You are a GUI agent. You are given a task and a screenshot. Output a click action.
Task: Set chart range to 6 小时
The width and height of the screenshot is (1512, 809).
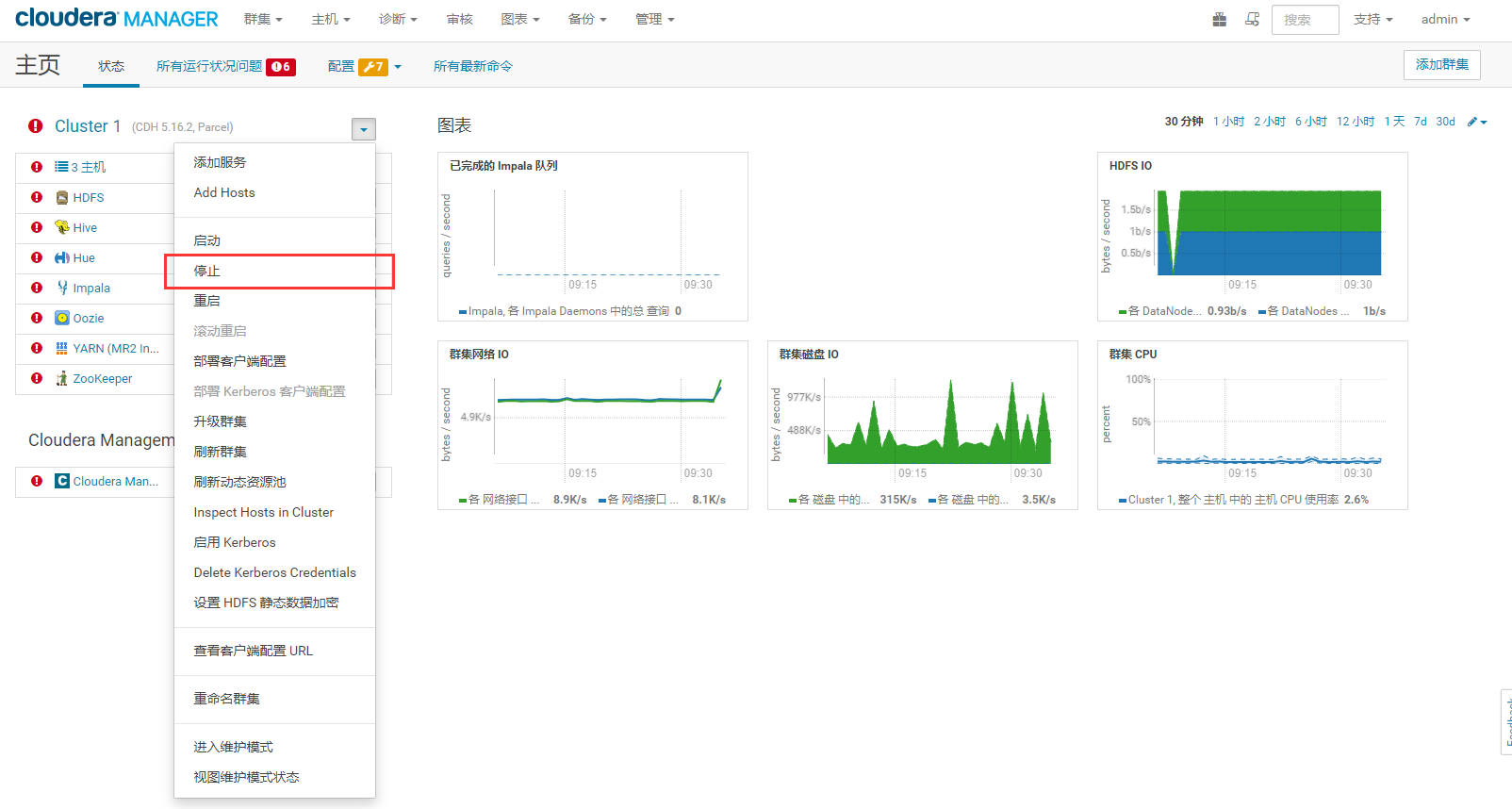tap(1310, 122)
